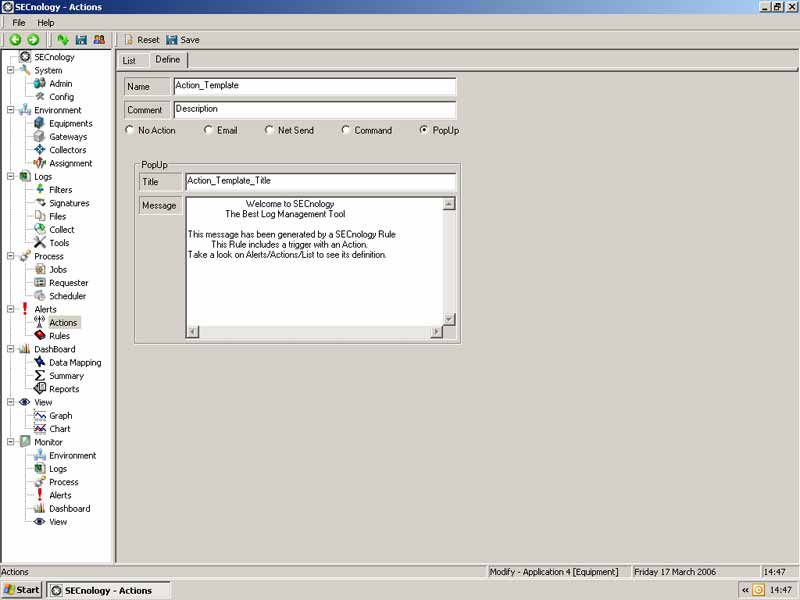The height and width of the screenshot is (600, 800).
Task: Open the Summary sigma icon
Action: 39,376
